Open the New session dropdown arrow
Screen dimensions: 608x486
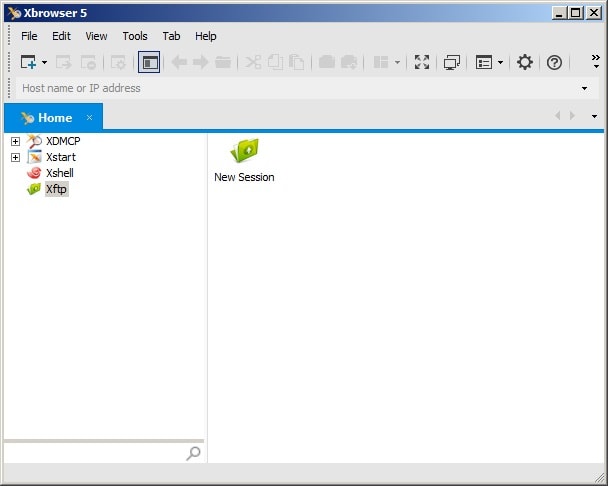click(x=44, y=62)
